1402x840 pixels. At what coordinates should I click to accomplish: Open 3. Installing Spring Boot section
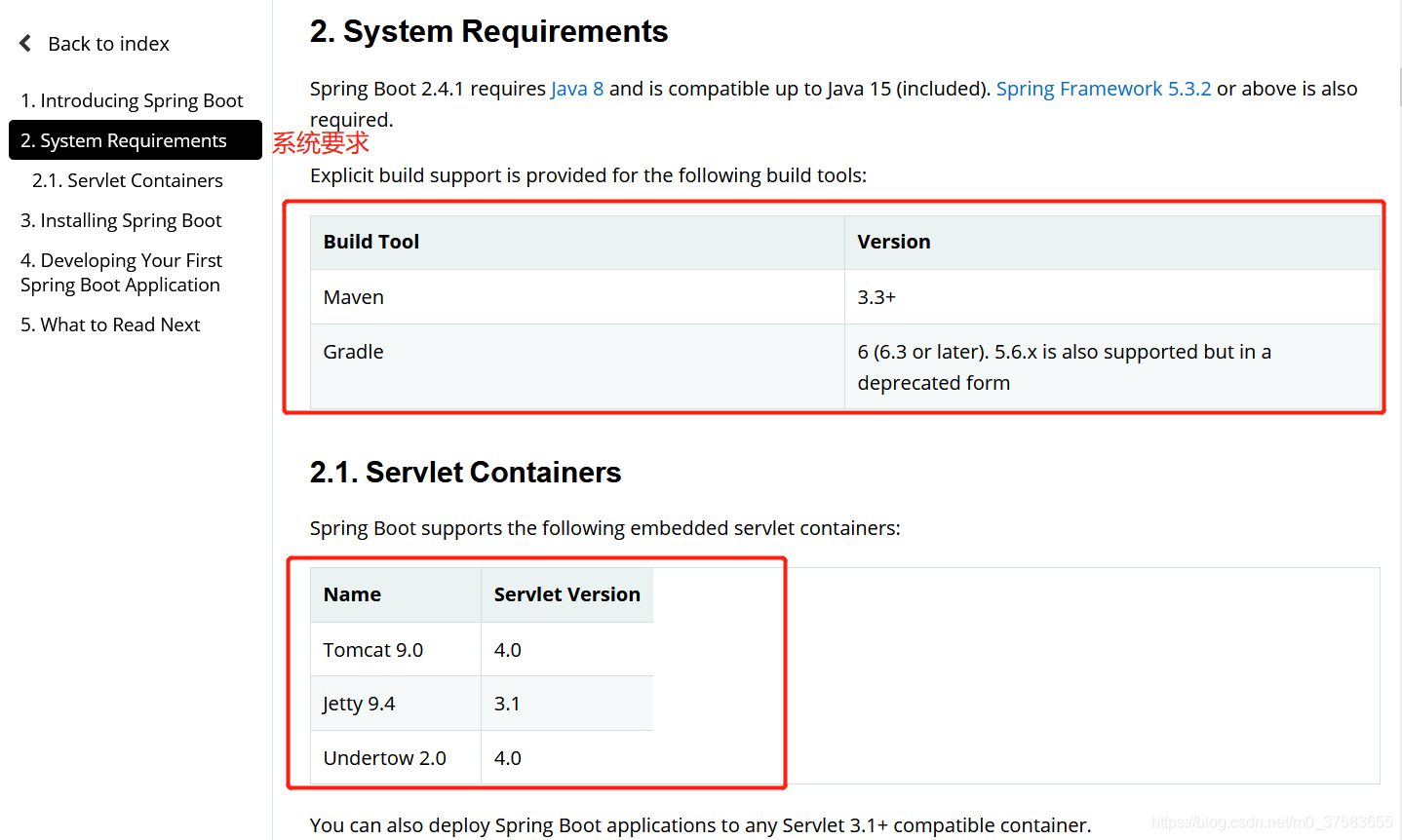[121, 220]
